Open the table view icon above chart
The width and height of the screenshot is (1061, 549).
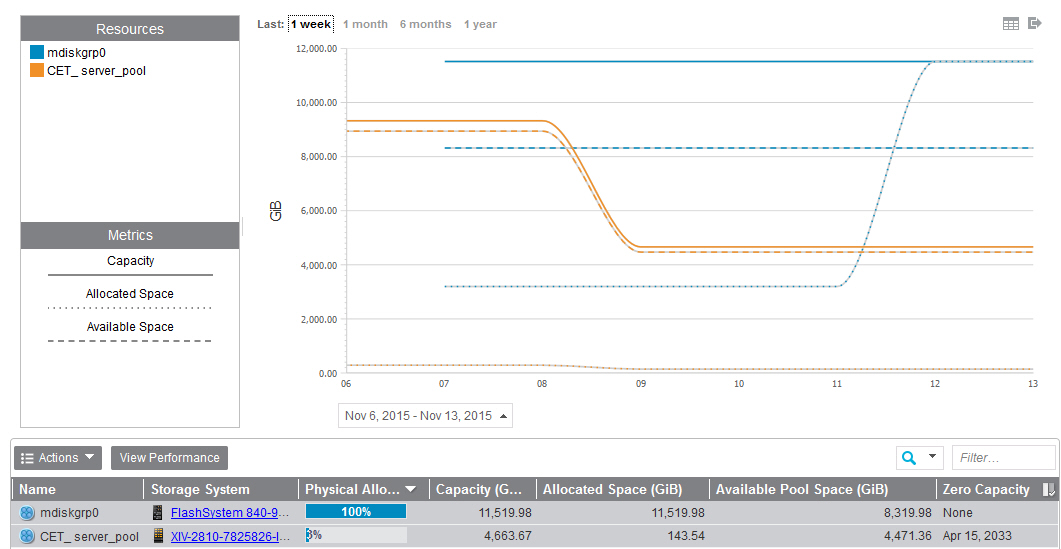click(1011, 24)
